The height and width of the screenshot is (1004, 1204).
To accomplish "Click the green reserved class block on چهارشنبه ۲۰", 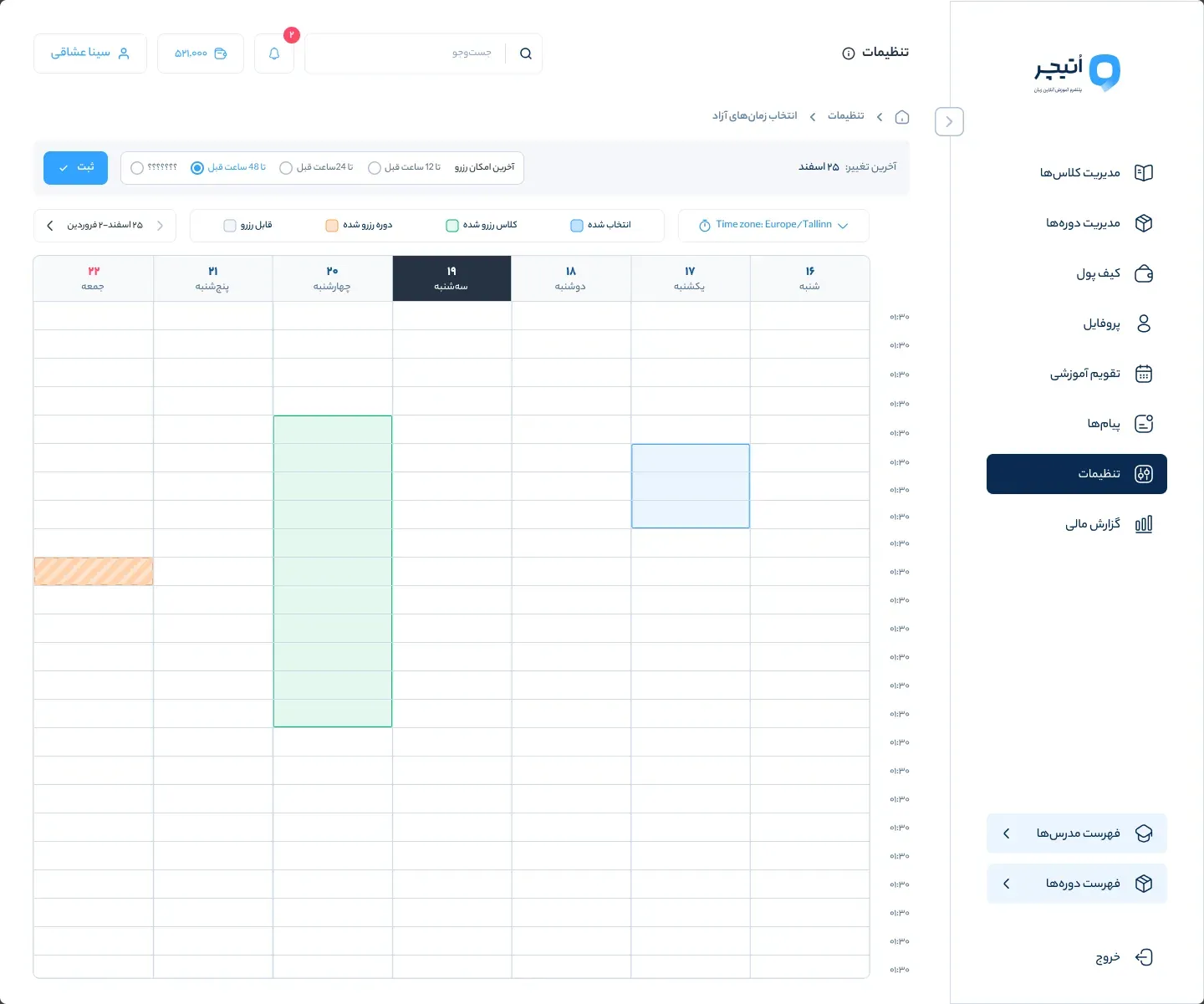I will pyautogui.click(x=333, y=571).
